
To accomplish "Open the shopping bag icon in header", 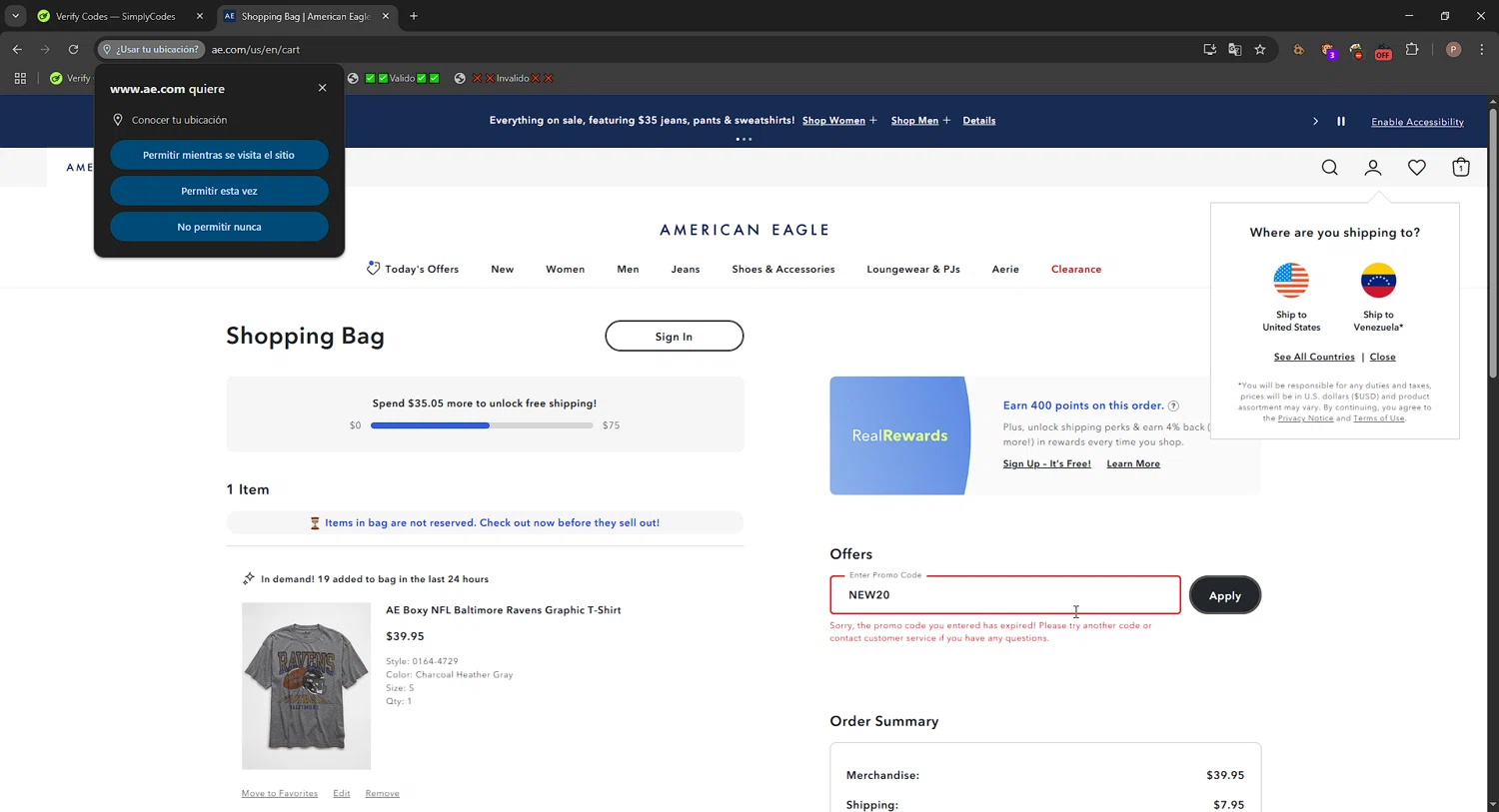I will (x=1461, y=168).
